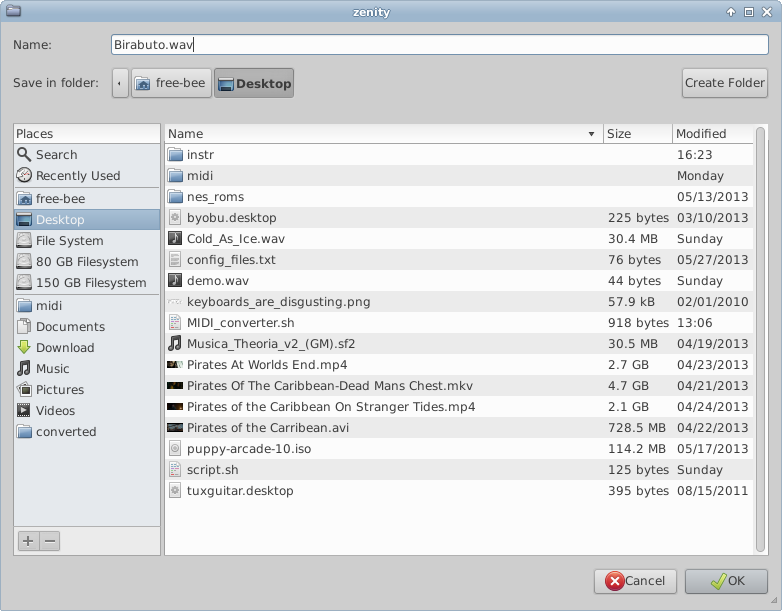Image resolution: width=782 pixels, height=611 pixels.
Task: Click the Recently Used clock icon
Action: coord(24,176)
